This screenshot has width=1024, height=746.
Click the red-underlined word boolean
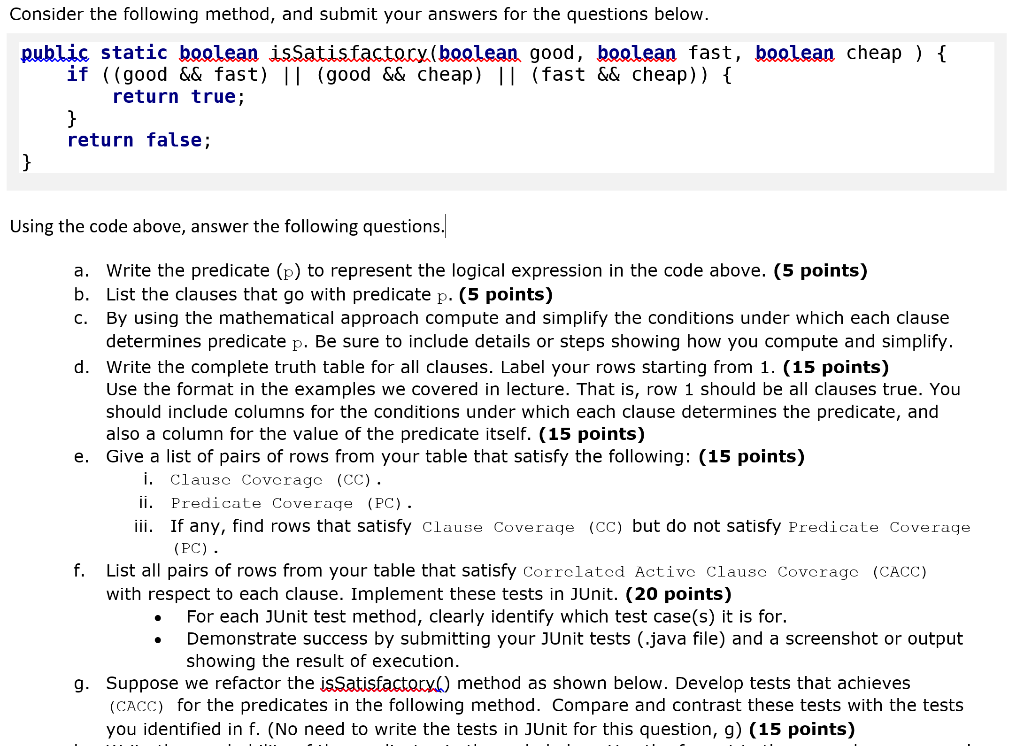[218, 52]
